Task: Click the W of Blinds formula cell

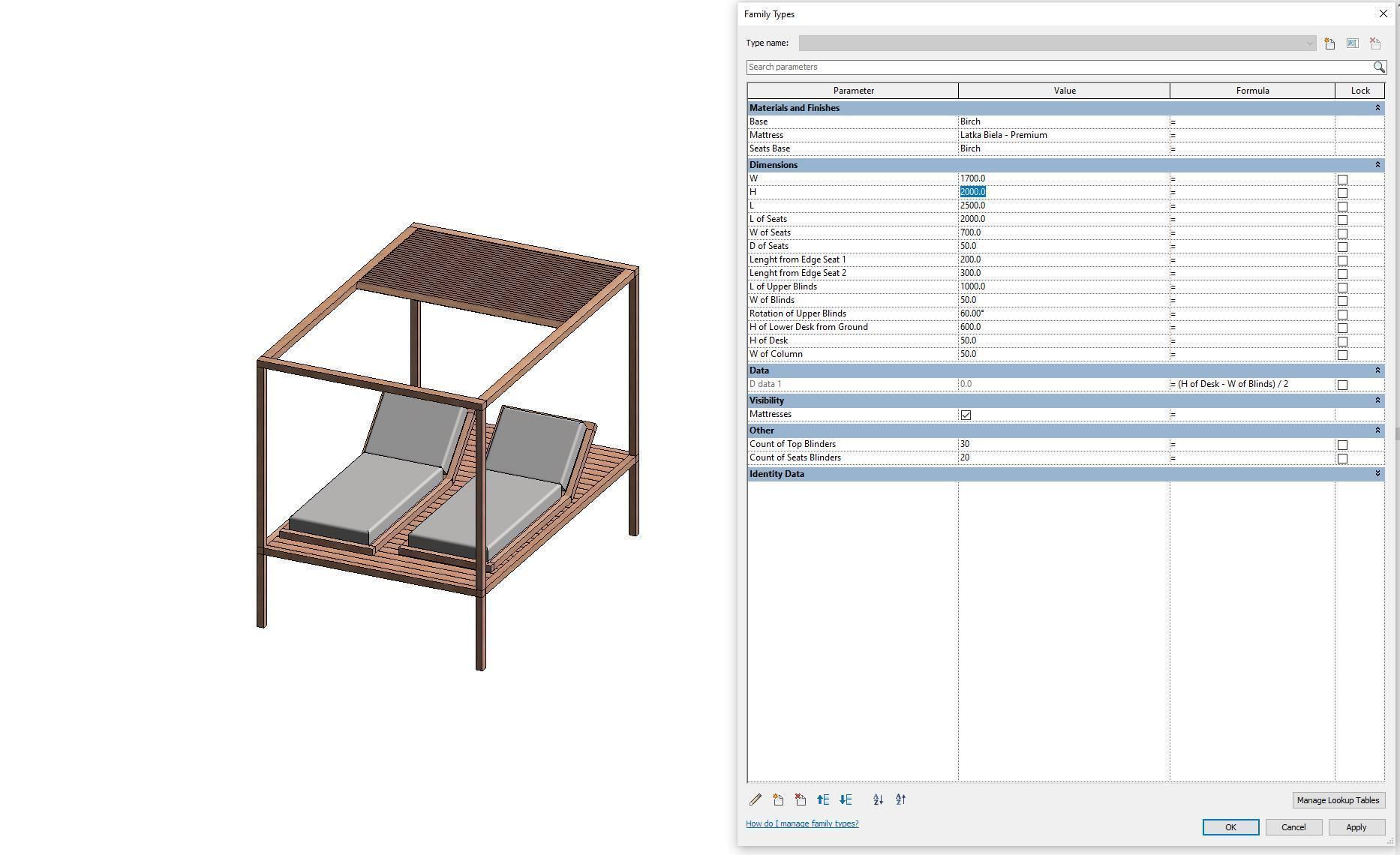Action: (x=1251, y=300)
